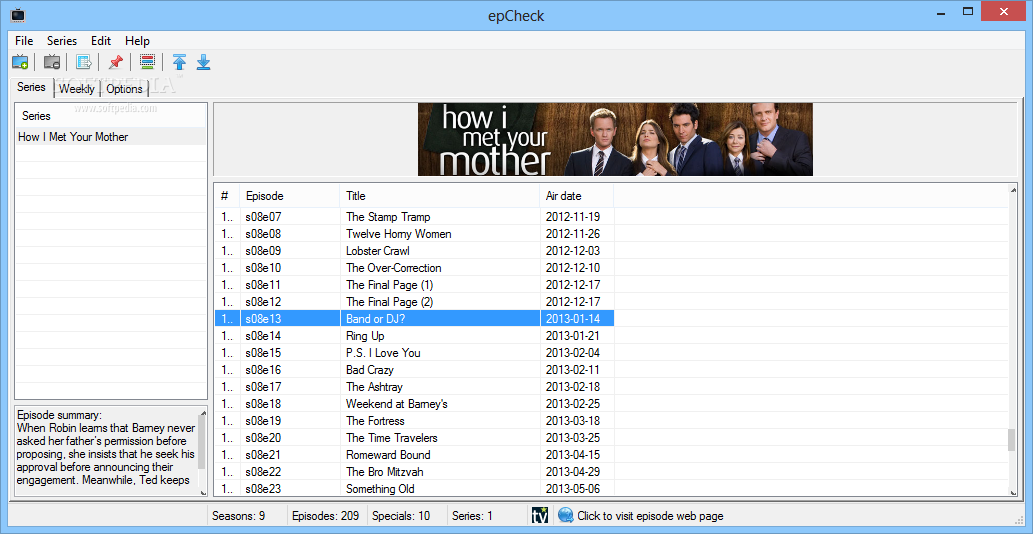
Task: Click inside the Episode summary text box
Action: [x=106, y=452]
